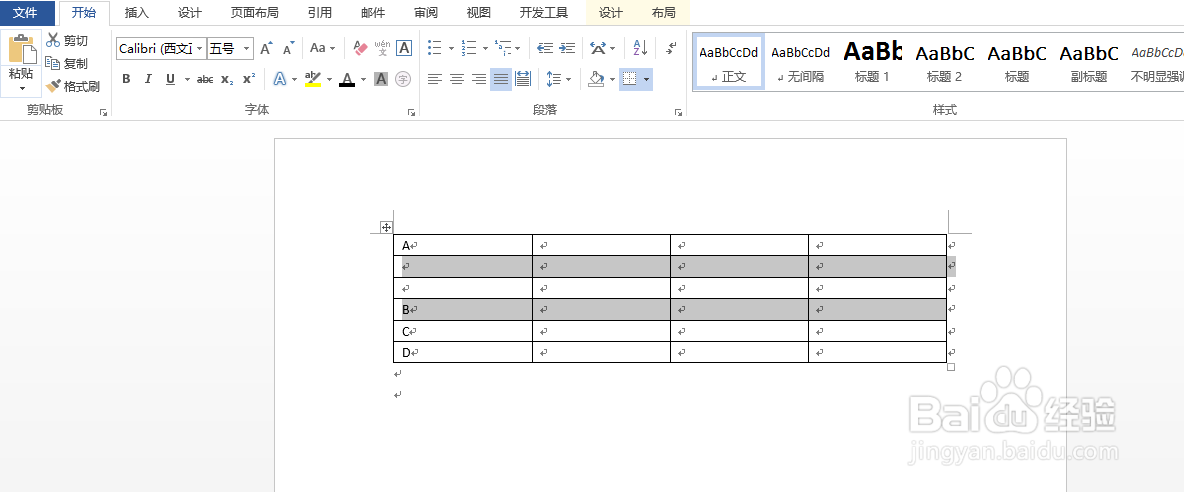Image resolution: width=1184 pixels, height=492 pixels.
Task: Click the Multilevel List icon
Action: coord(503,48)
